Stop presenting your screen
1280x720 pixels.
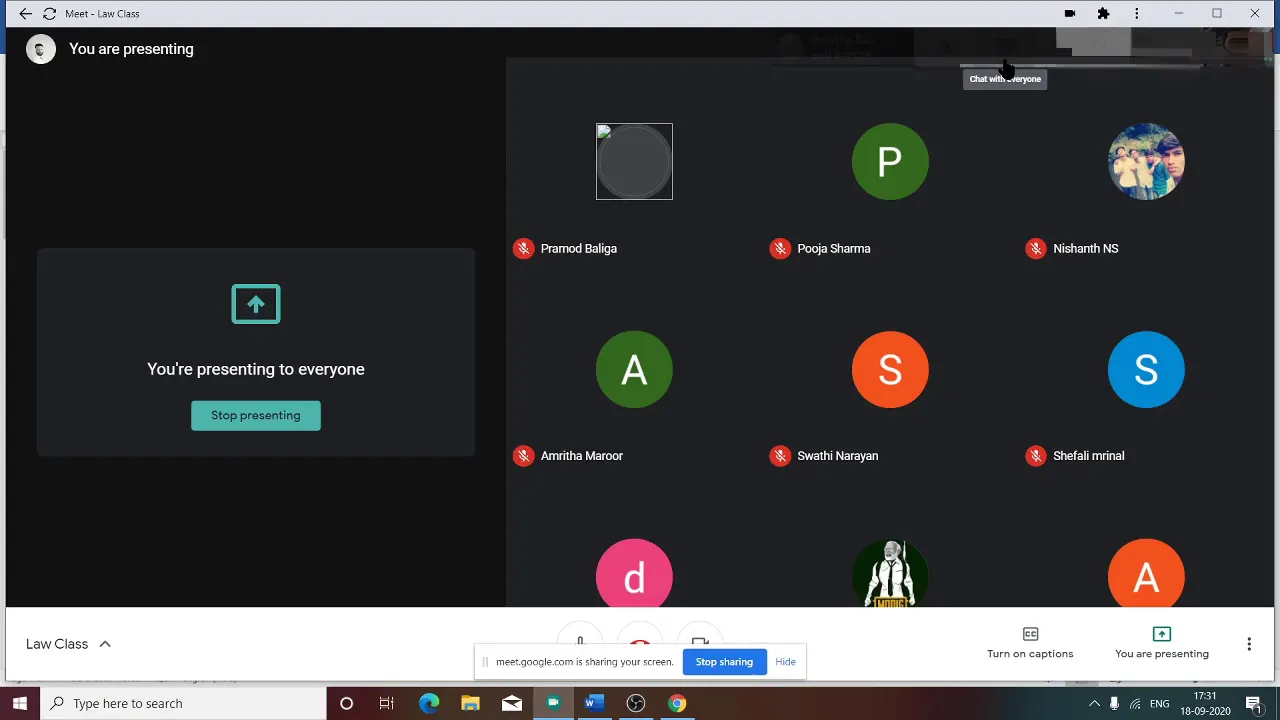256,415
